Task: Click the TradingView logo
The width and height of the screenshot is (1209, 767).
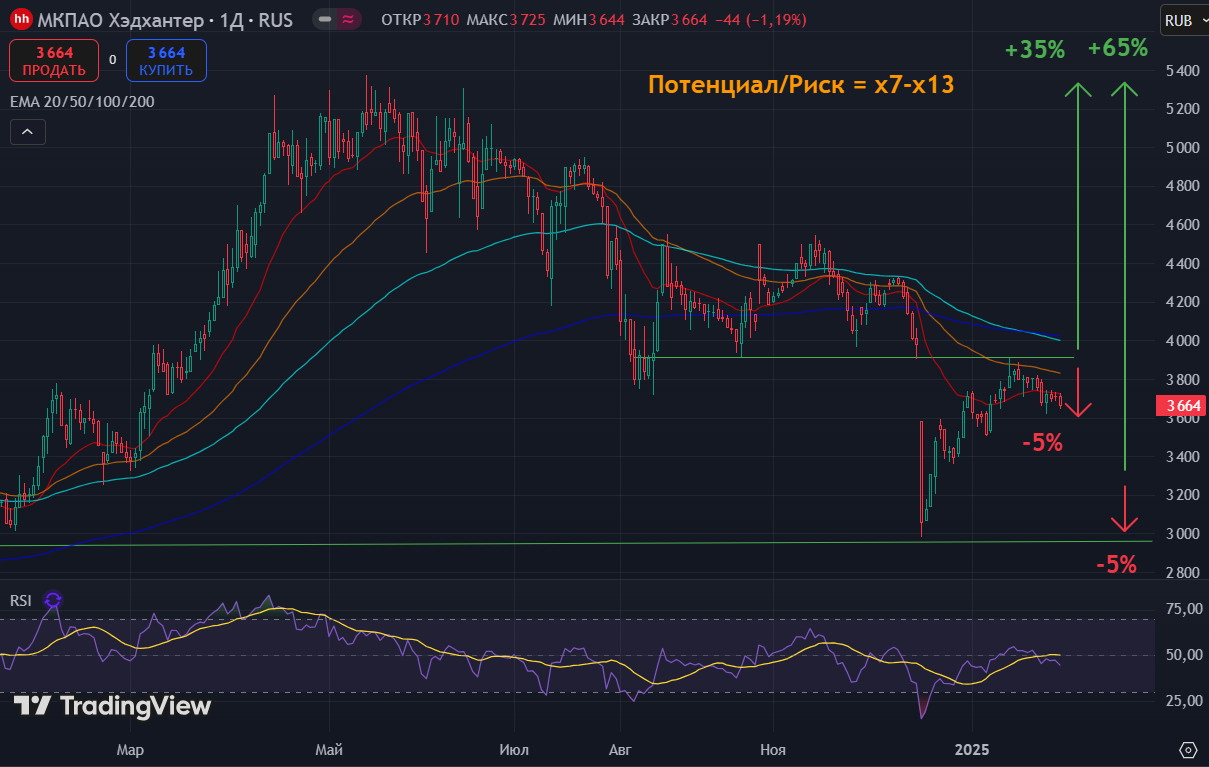Action: click(x=112, y=706)
